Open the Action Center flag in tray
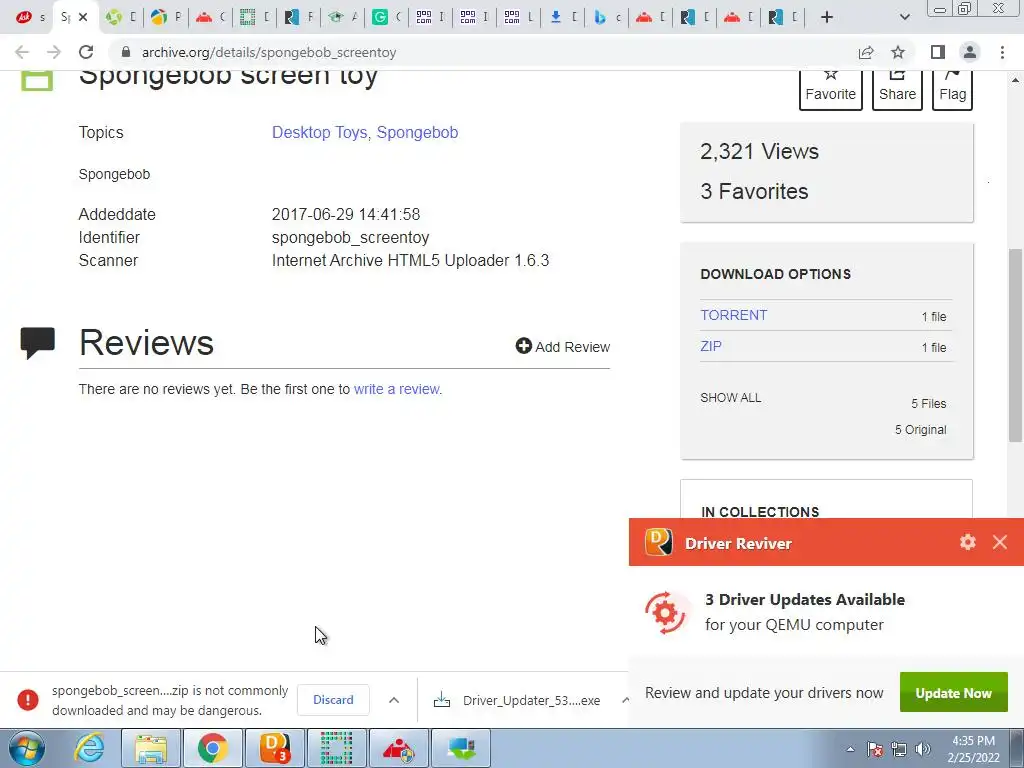 click(x=874, y=749)
